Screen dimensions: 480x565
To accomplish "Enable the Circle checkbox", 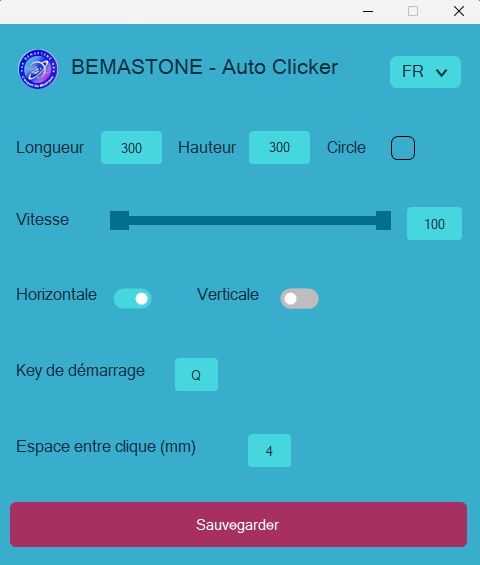I will coord(403,148).
